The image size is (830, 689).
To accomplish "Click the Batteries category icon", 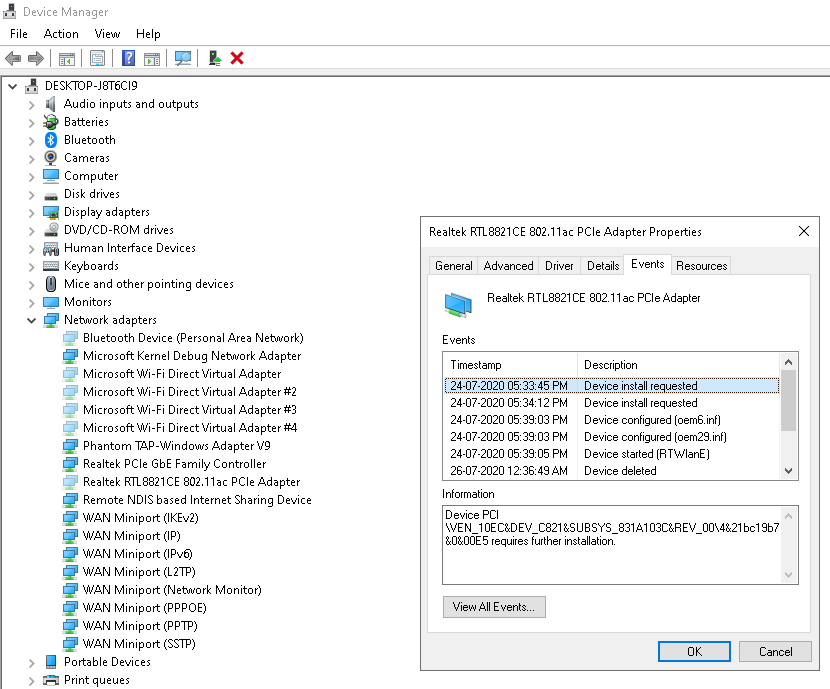I will (51, 122).
